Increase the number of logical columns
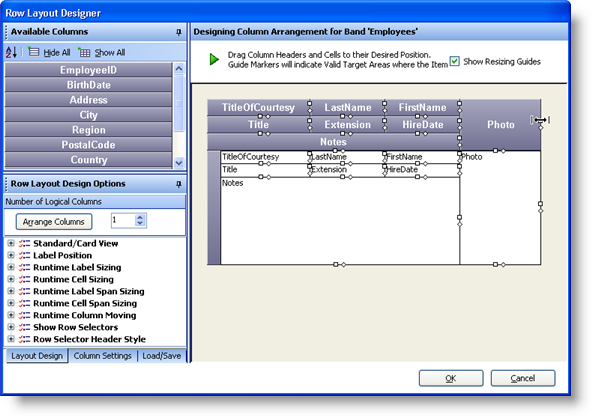This screenshot has height=416, width=591. [140, 217]
